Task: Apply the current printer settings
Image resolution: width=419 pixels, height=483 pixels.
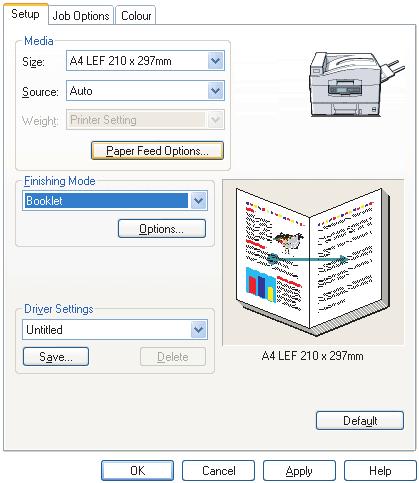Action: click(299, 471)
